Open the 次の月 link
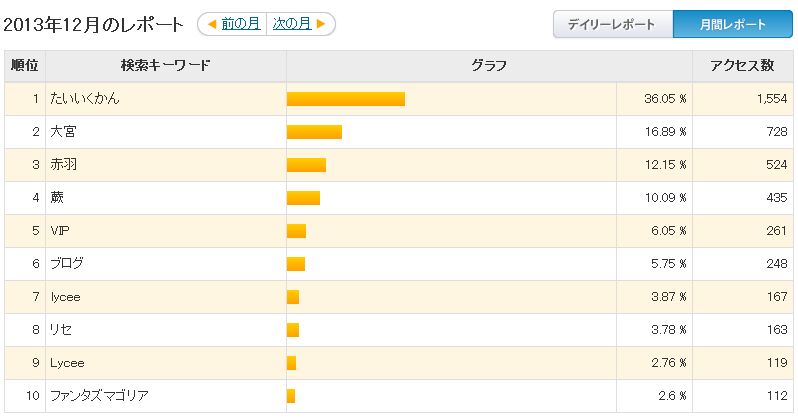The height and width of the screenshot is (420, 798). (x=292, y=23)
